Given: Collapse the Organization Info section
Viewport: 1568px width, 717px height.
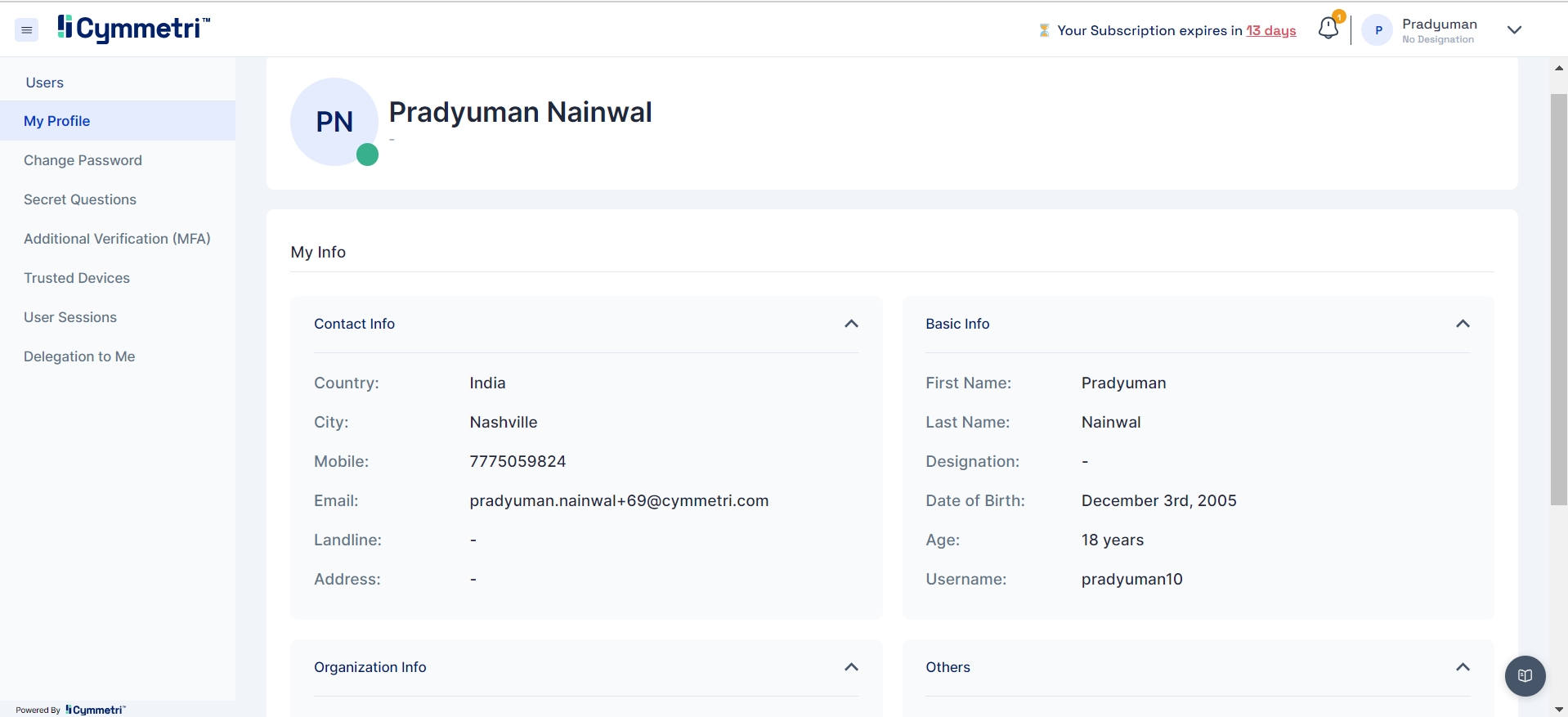Looking at the screenshot, I should [851, 667].
